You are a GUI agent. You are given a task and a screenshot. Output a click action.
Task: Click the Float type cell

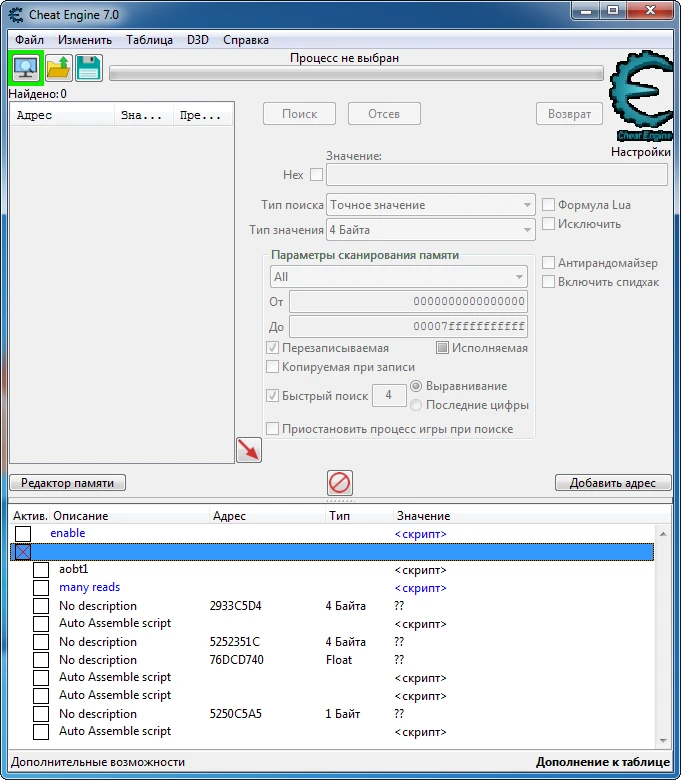[339, 660]
